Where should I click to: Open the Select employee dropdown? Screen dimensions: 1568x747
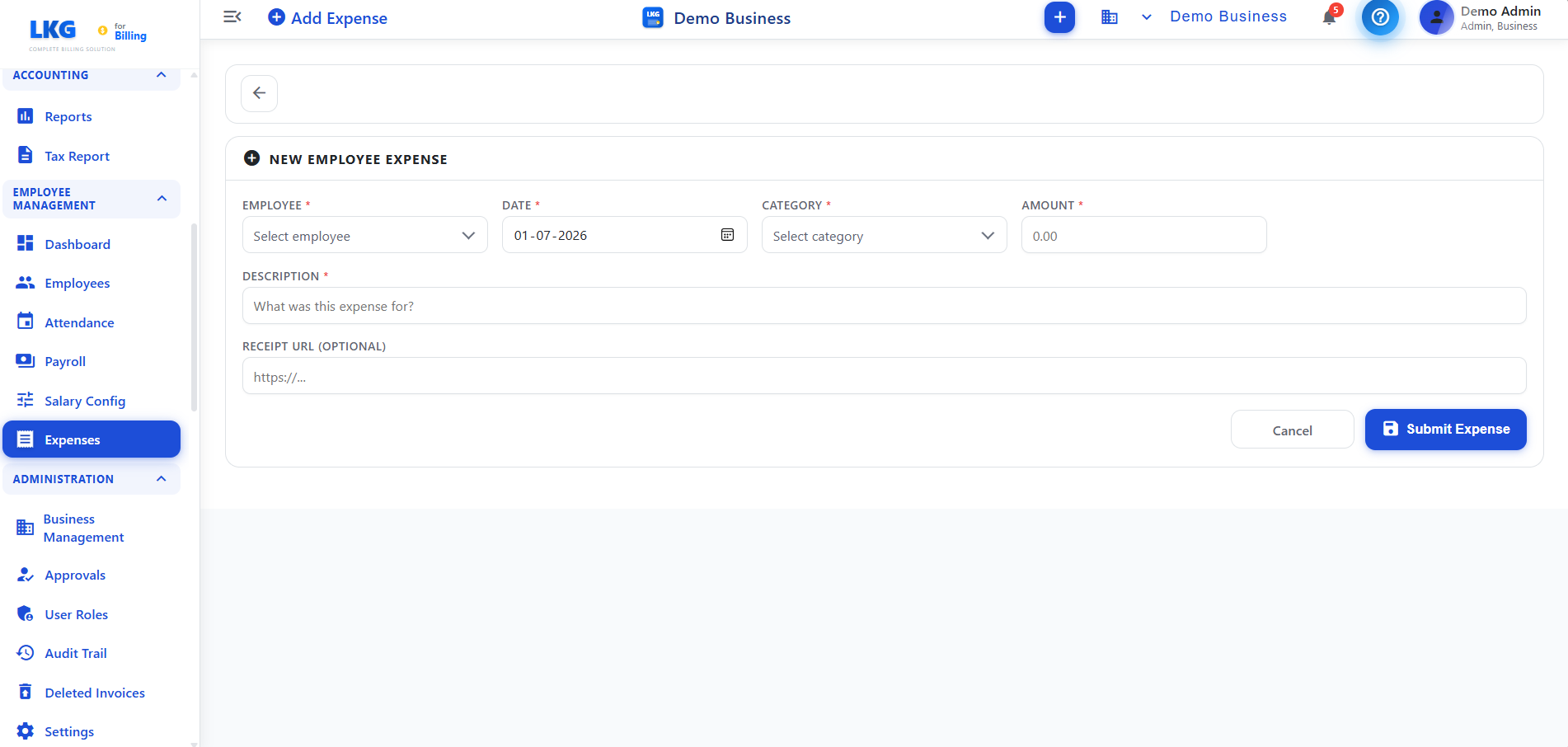(364, 236)
